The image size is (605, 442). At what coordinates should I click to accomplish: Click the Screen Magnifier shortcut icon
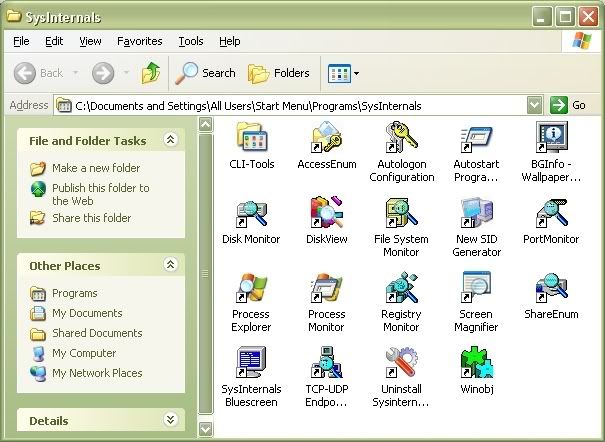477,287
